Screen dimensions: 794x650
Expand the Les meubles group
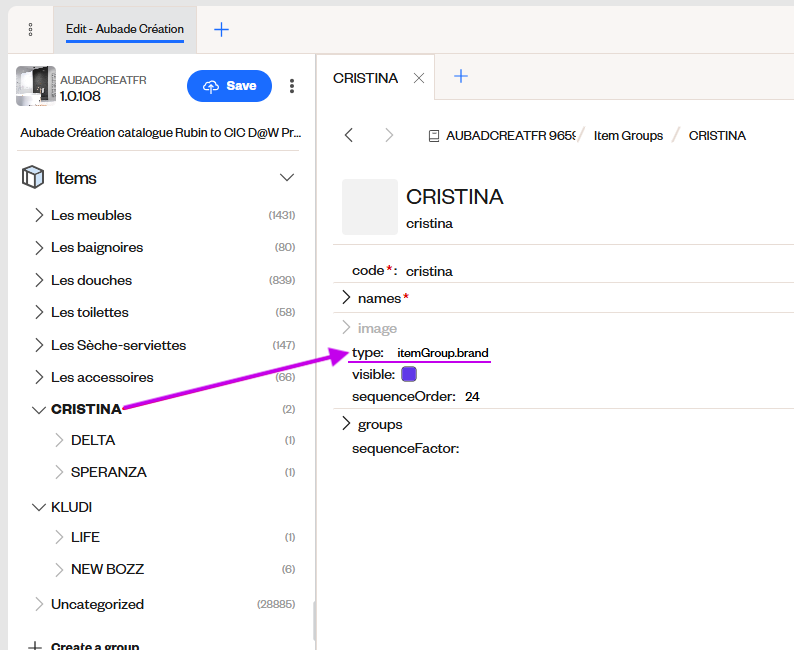tap(39, 215)
